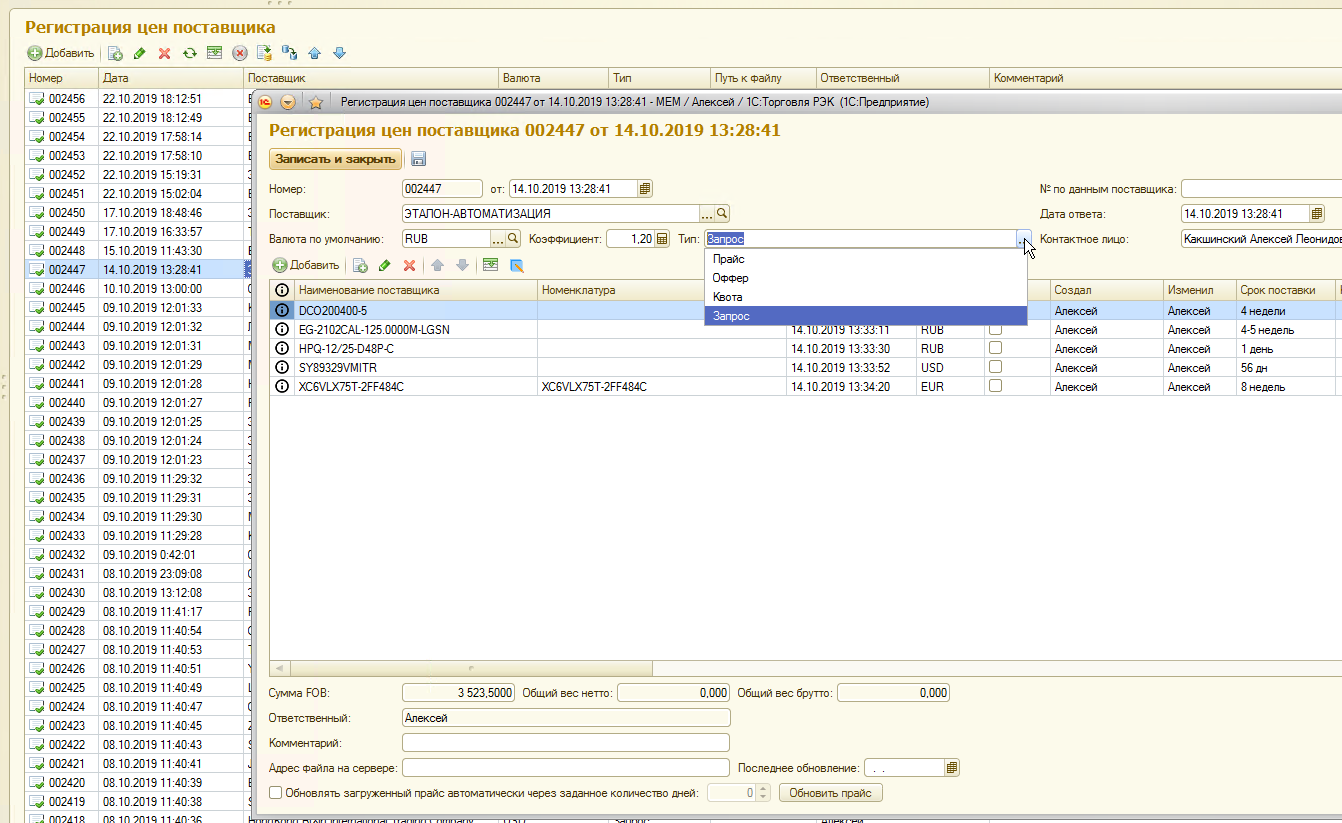Click the blue down arrow in main toolbar
The height and width of the screenshot is (823, 1342).
(339, 53)
